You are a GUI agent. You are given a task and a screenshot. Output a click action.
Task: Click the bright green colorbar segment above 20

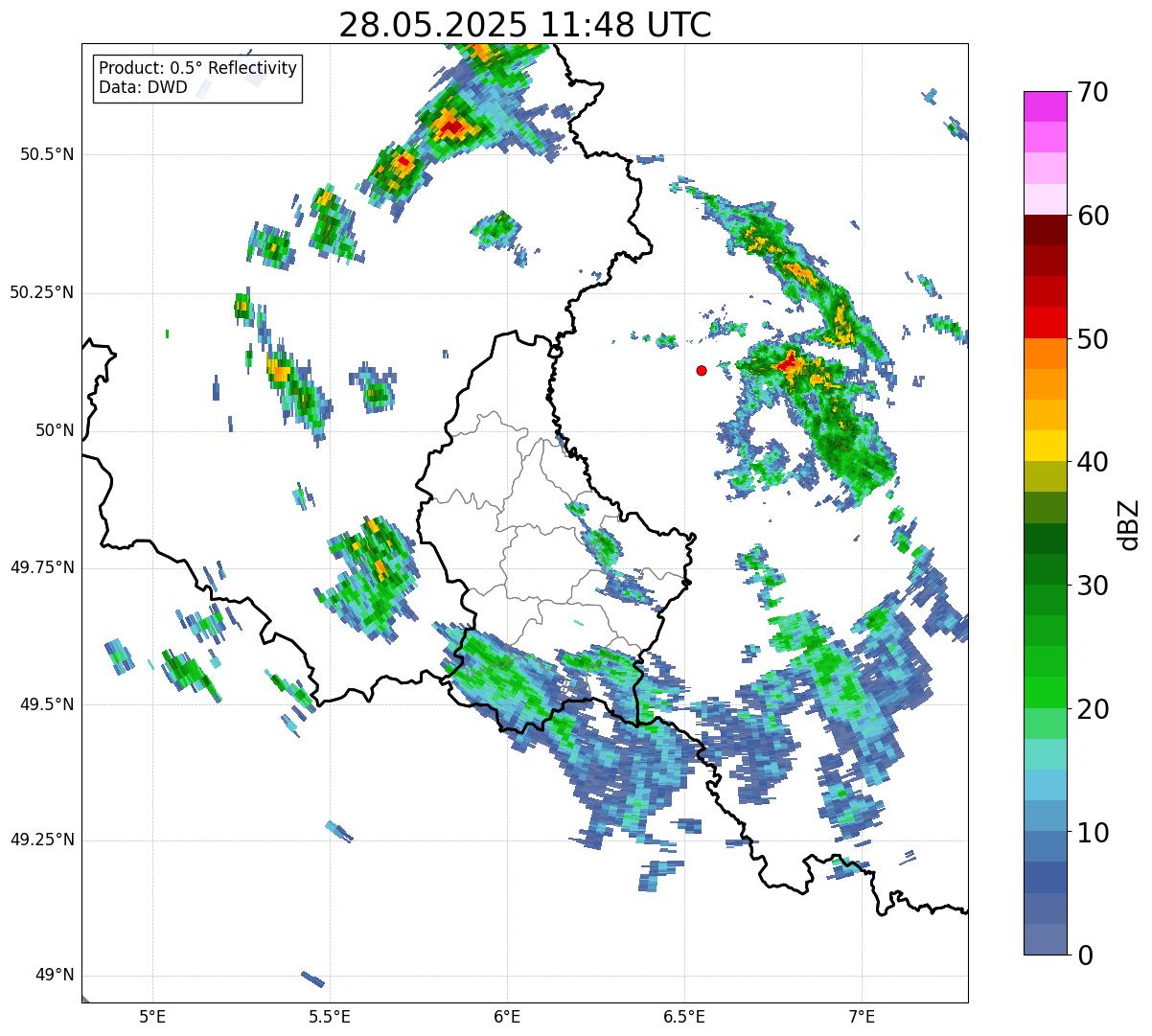(x=1045, y=693)
